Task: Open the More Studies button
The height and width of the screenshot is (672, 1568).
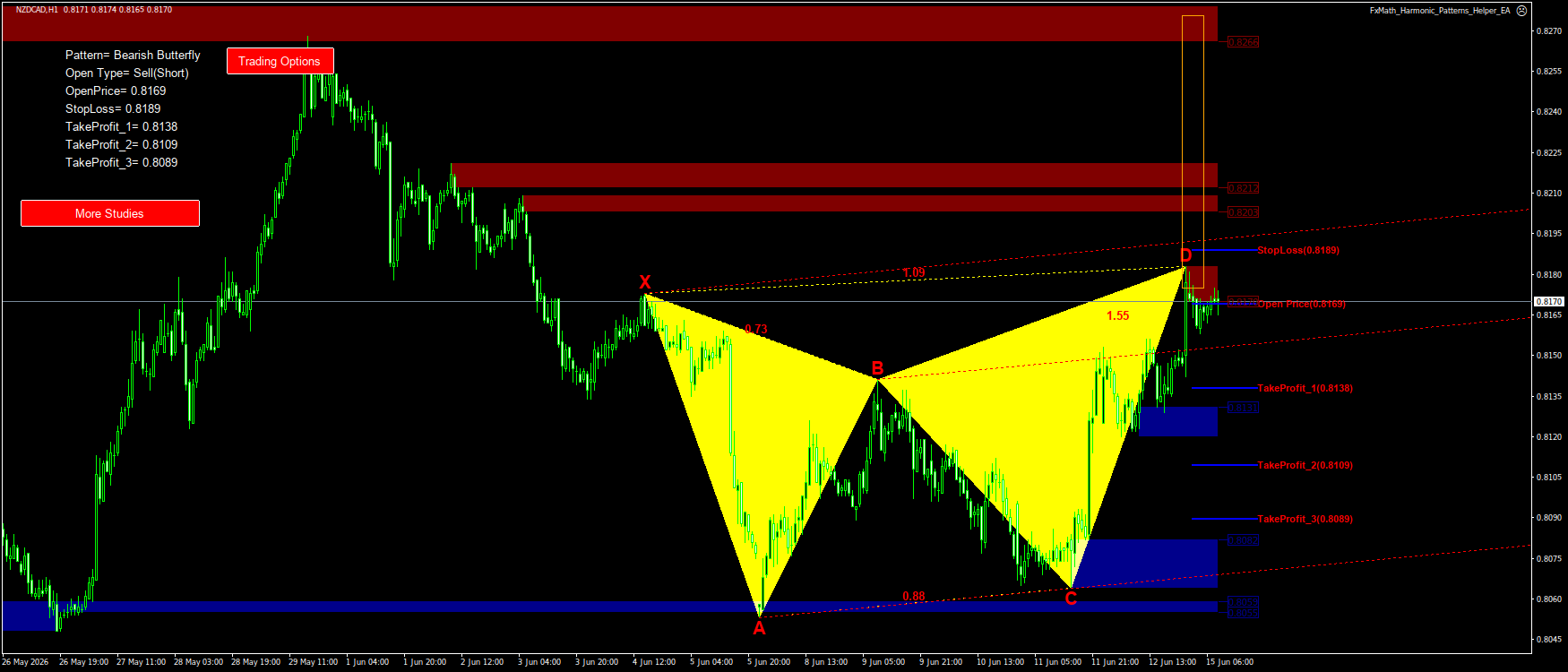Action: click(x=109, y=213)
